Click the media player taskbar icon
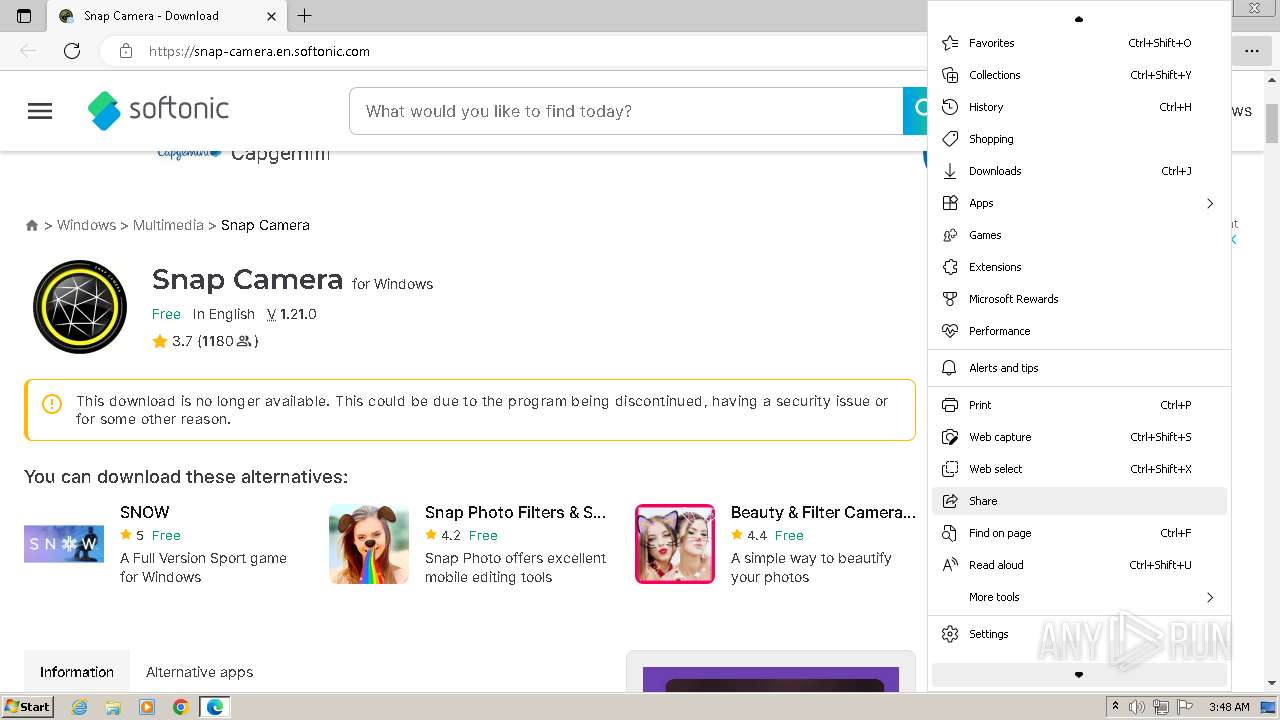1280x720 pixels. point(147,707)
